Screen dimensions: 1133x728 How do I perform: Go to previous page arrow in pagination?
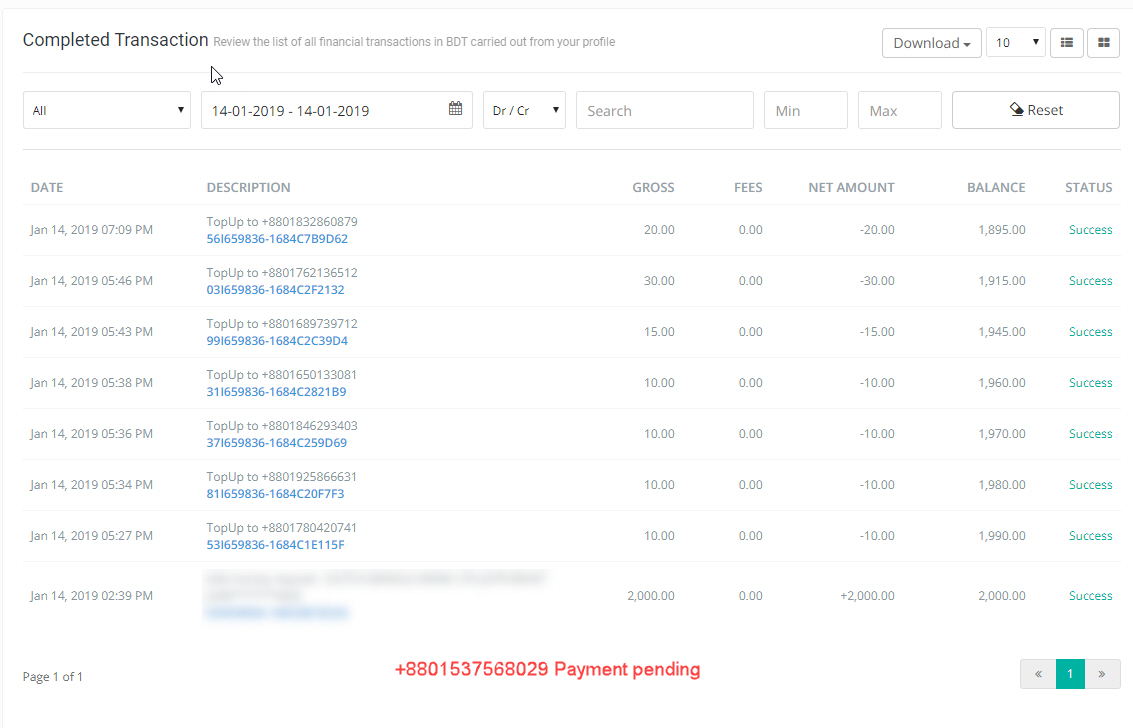coord(1038,674)
